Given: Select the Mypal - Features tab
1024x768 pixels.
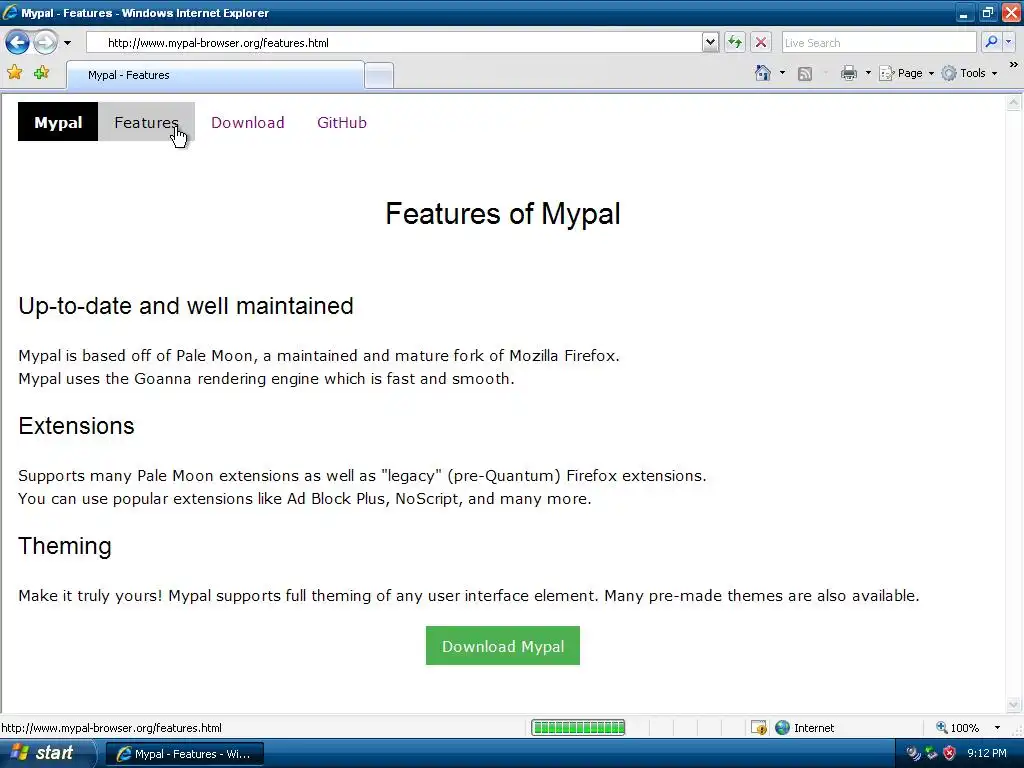Looking at the screenshot, I should click(x=216, y=75).
